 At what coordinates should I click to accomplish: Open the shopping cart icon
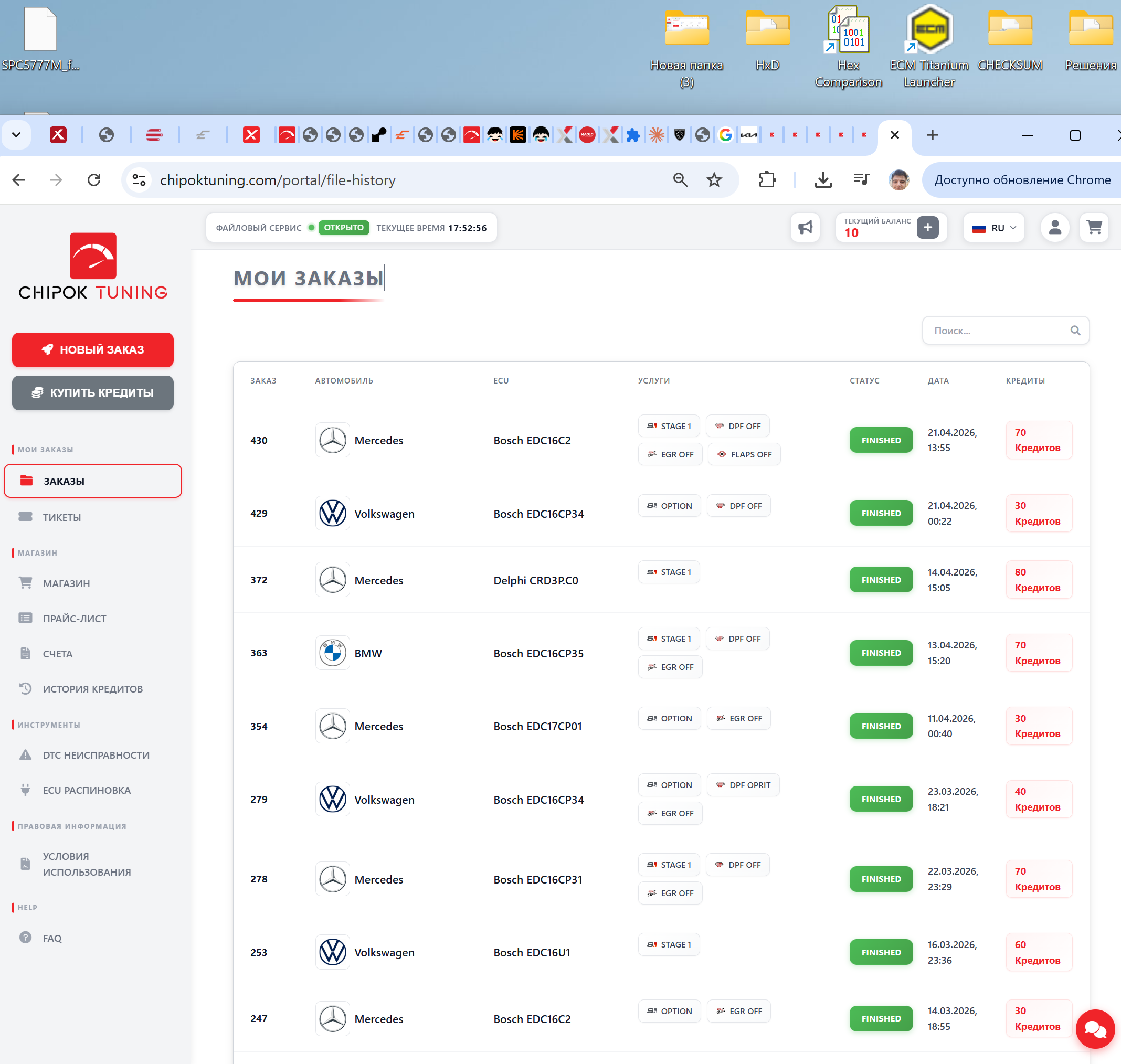click(1094, 227)
